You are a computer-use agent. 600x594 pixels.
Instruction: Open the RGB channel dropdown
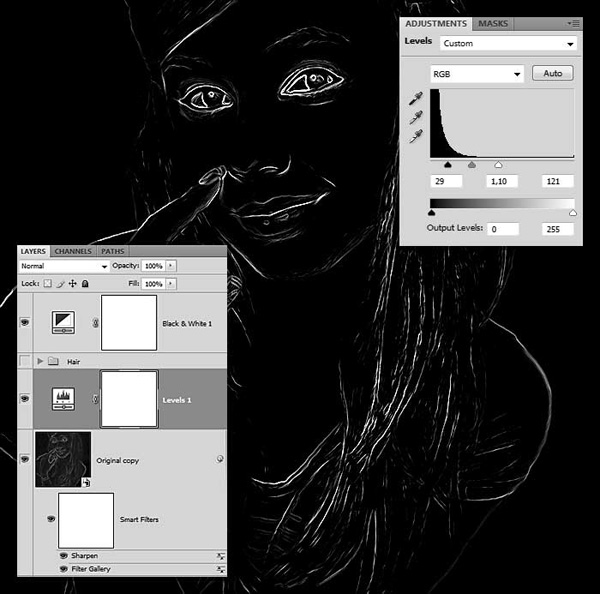pyautogui.click(x=476, y=74)
